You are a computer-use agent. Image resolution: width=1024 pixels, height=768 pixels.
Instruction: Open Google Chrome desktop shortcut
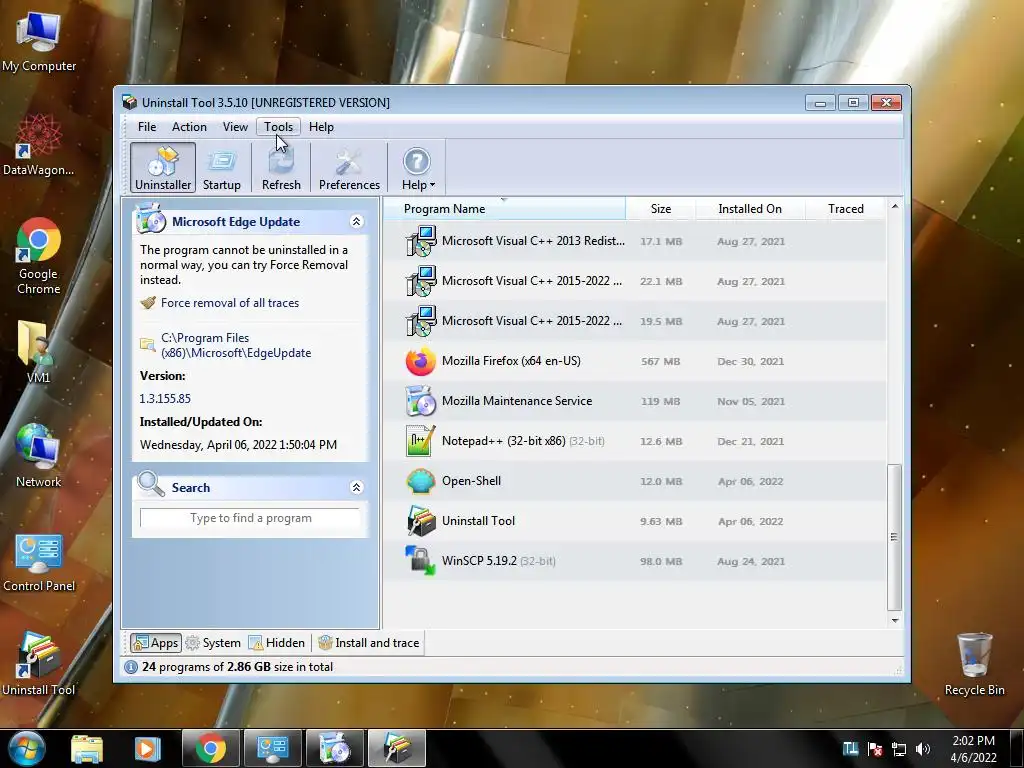click(x=39, y=255)
